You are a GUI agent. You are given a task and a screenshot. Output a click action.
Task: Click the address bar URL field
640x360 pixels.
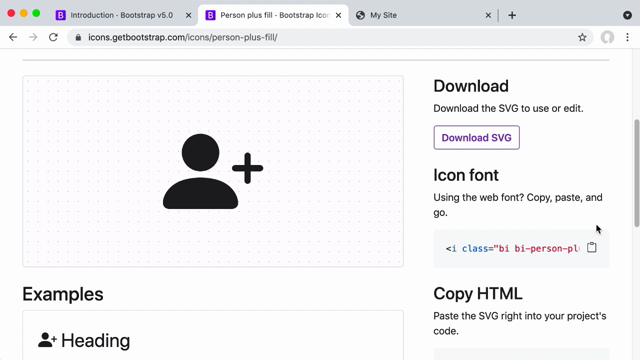[x=327, y=38]
